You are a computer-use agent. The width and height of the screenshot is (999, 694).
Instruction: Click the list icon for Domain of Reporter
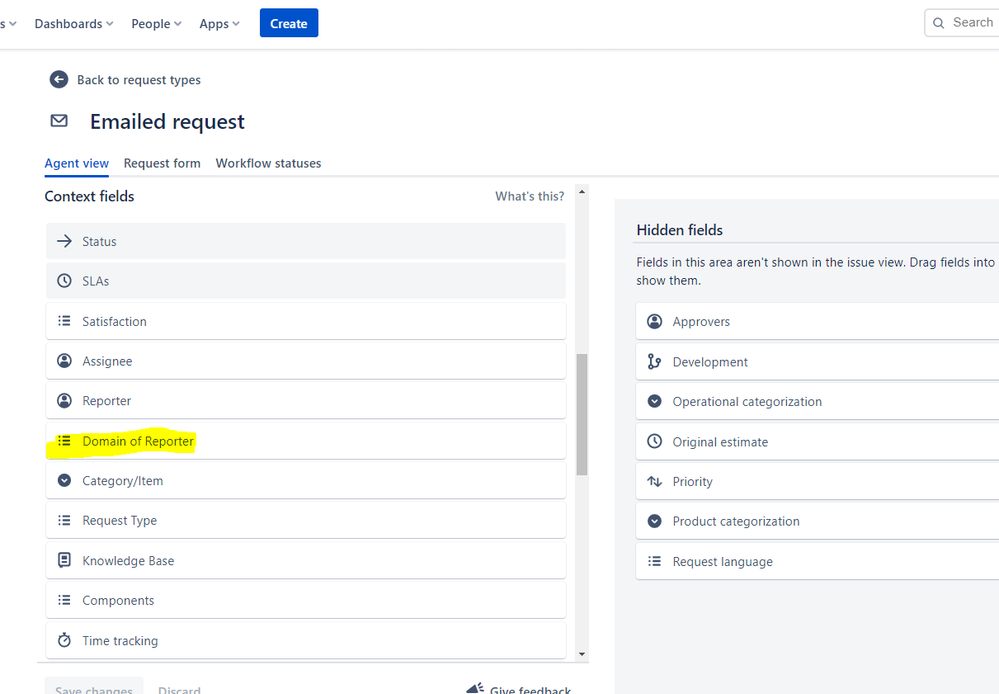(64, 440)
